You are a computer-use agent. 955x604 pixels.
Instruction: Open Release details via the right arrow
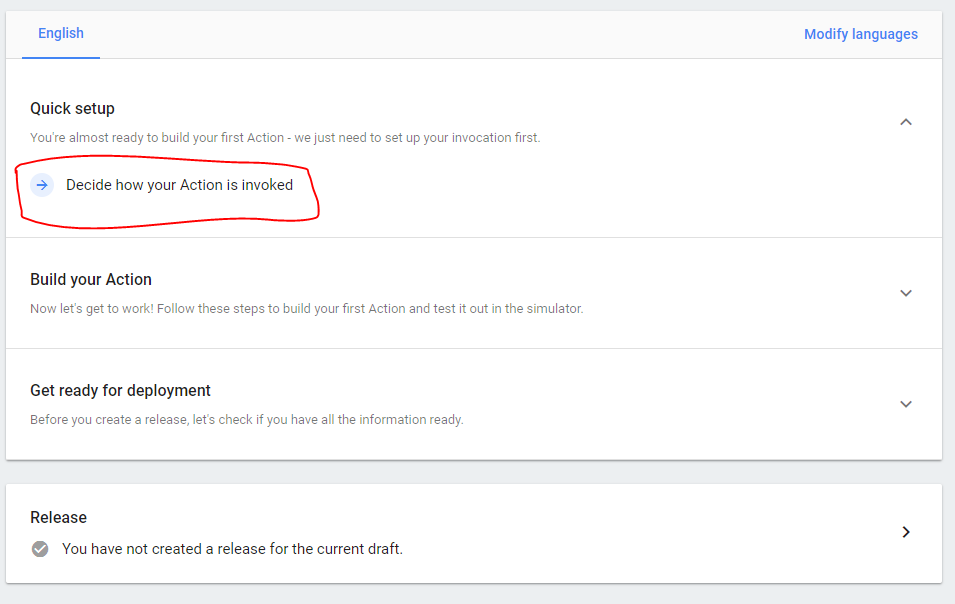(x=906, y=531)
